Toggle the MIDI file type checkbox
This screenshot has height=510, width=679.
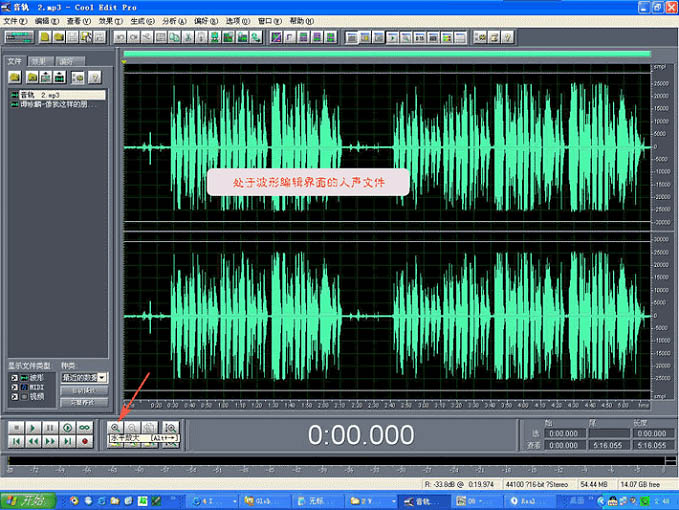[x=13, y=387]
